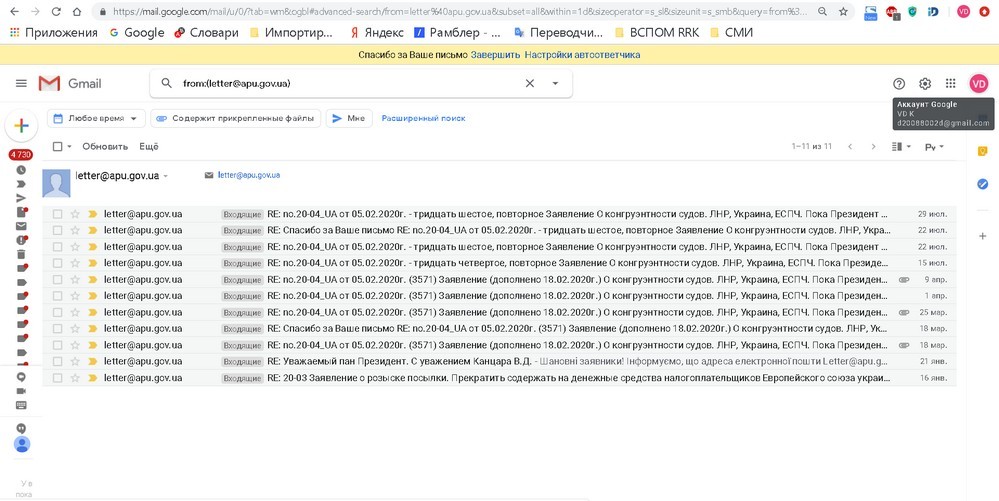Click the VD account avatar in Gmail header

click(x=979, y=84)
